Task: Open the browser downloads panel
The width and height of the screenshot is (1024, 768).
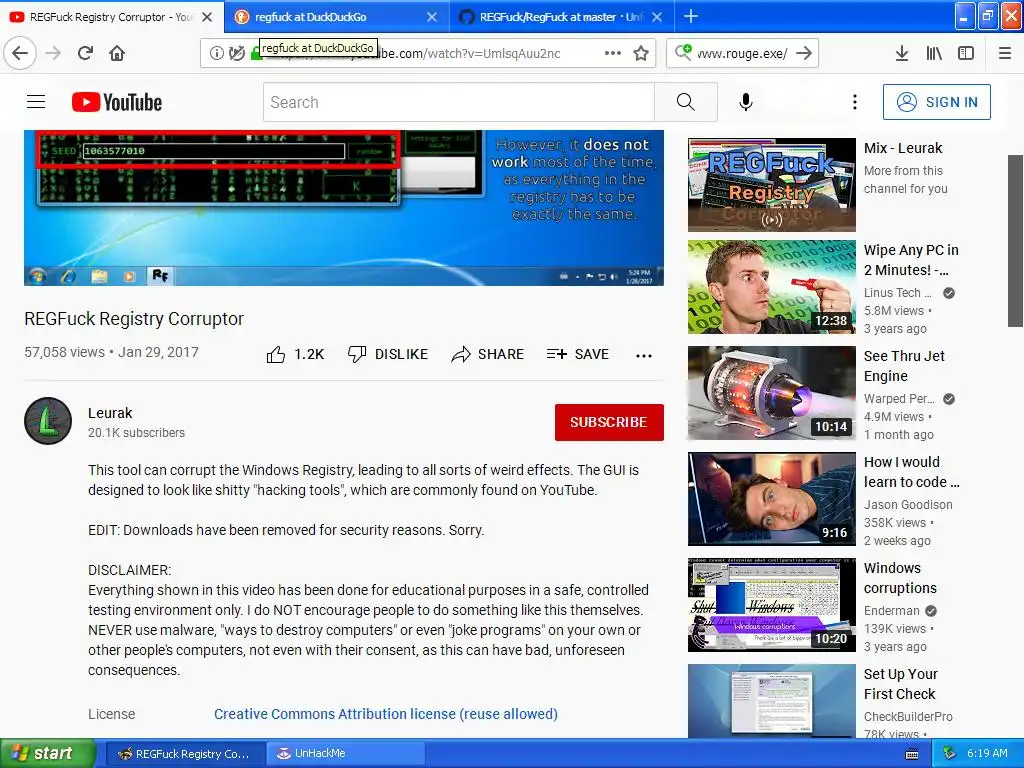Action: click(x=902, y=53)
